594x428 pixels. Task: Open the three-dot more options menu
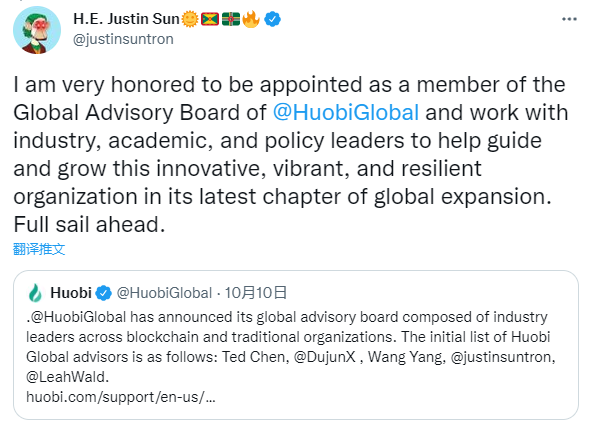[x=569, y=19]
